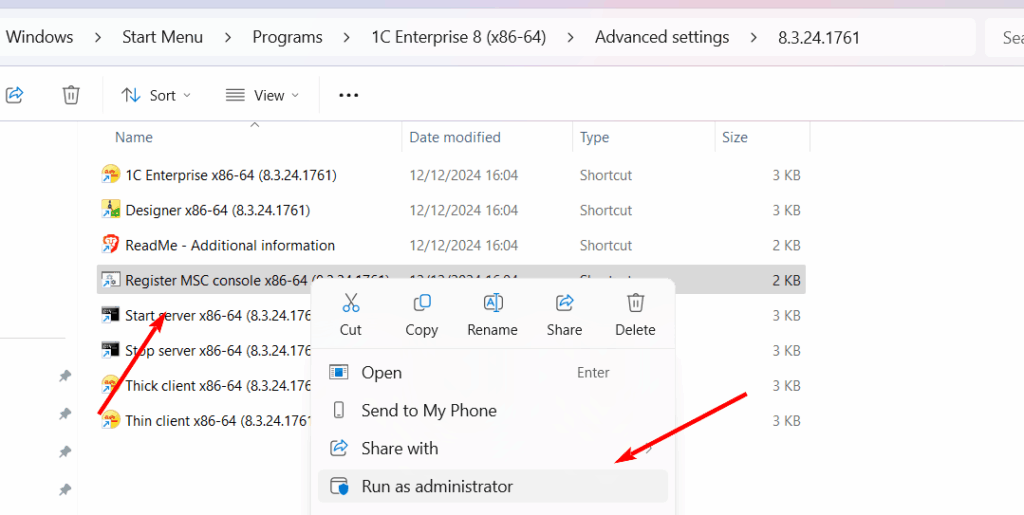1024x515 pixels.
Task: Click the Cut icon in context menu
Action: point(351,303)
